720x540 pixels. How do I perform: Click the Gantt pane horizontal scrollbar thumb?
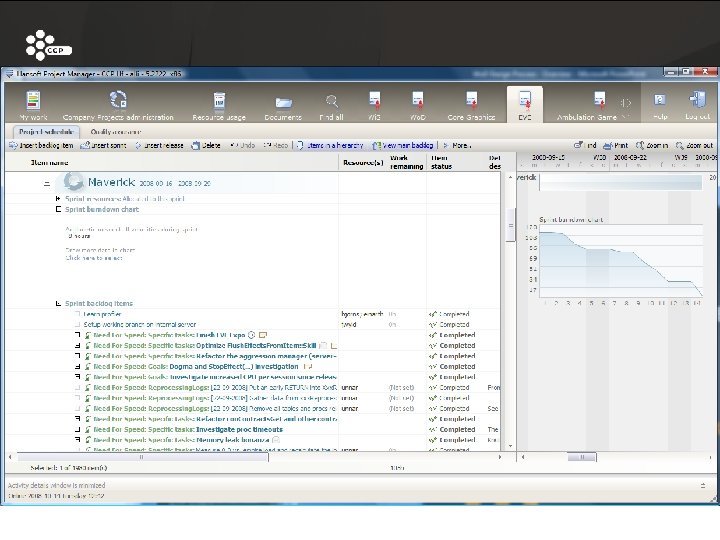click(x=582, y=457)
